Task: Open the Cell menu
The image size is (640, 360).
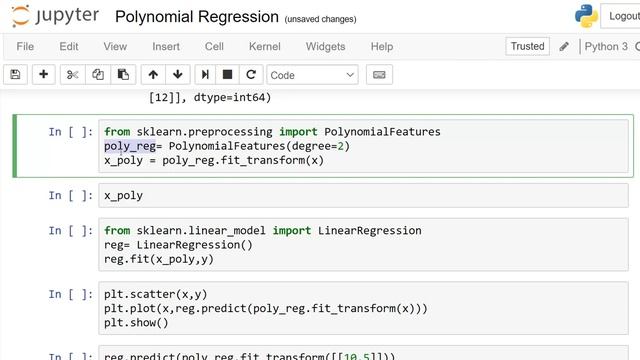Action: [214, 47]
